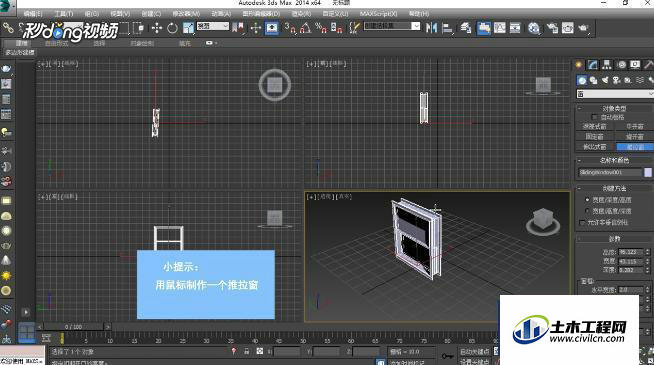654x365 pixels.
Task: Open reference coordinate system 视图 dropdown
Action: tap(213, 26)
